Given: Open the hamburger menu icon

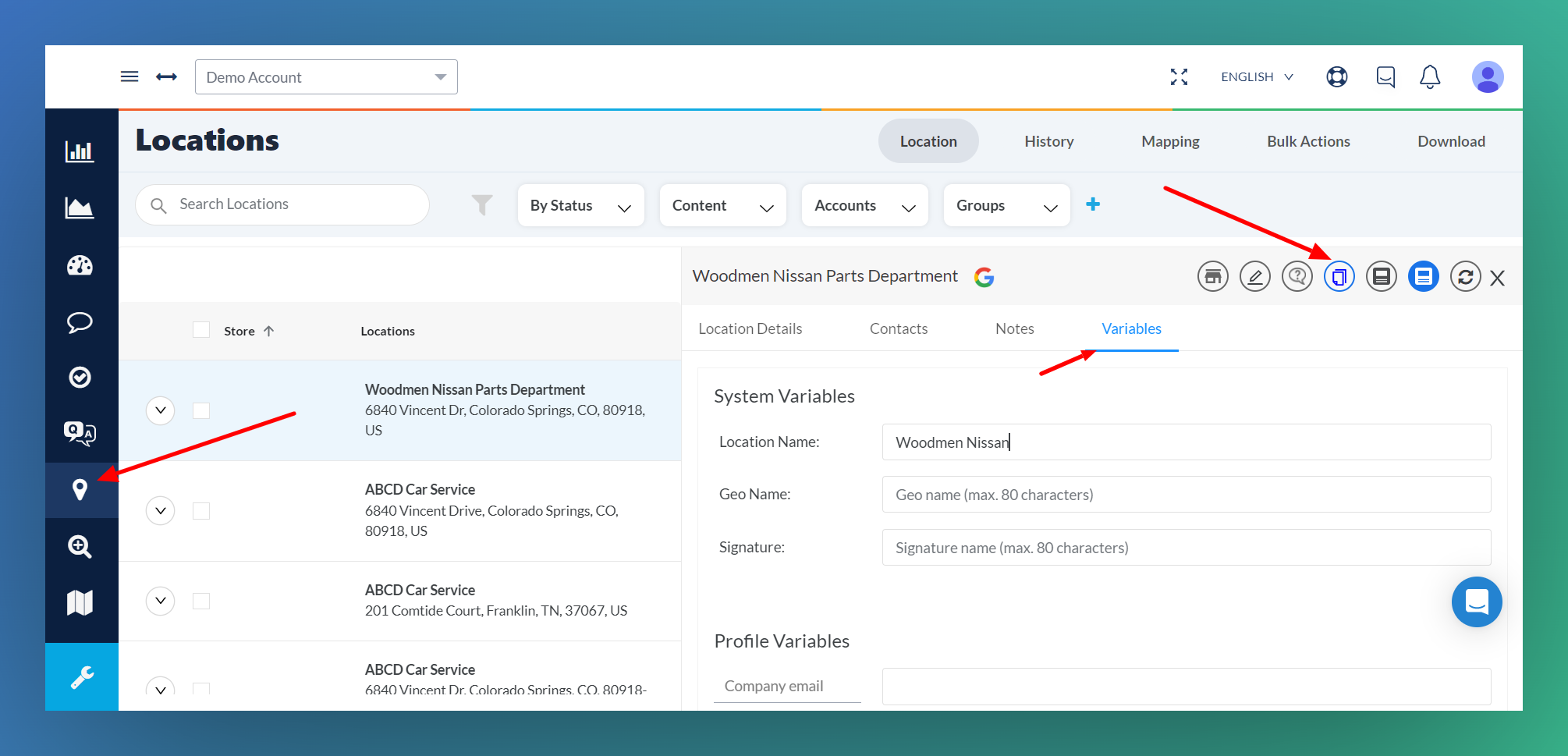Looking at the screenshot, I should [x=129, y=76].
